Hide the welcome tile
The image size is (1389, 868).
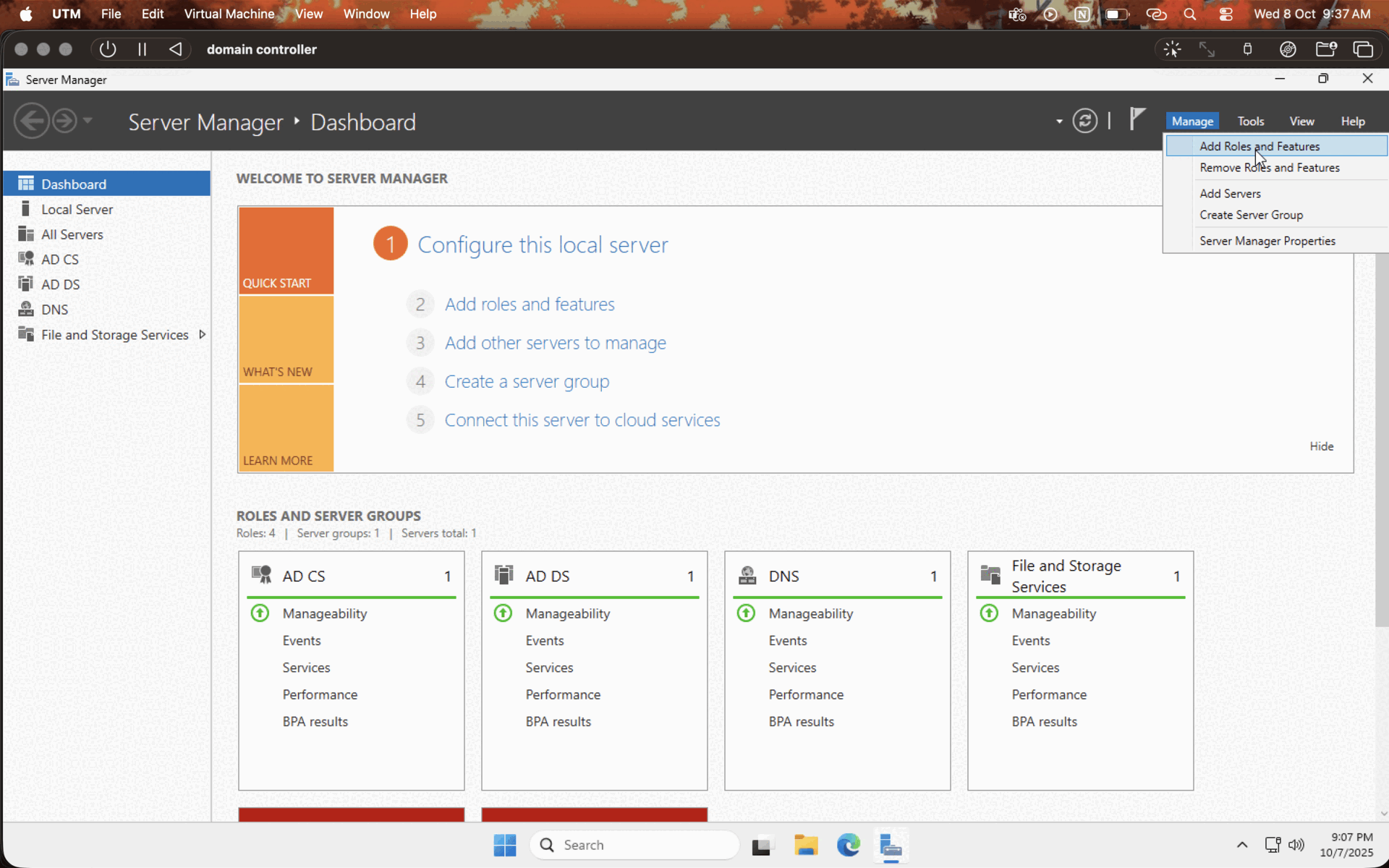coord(1321,446)
